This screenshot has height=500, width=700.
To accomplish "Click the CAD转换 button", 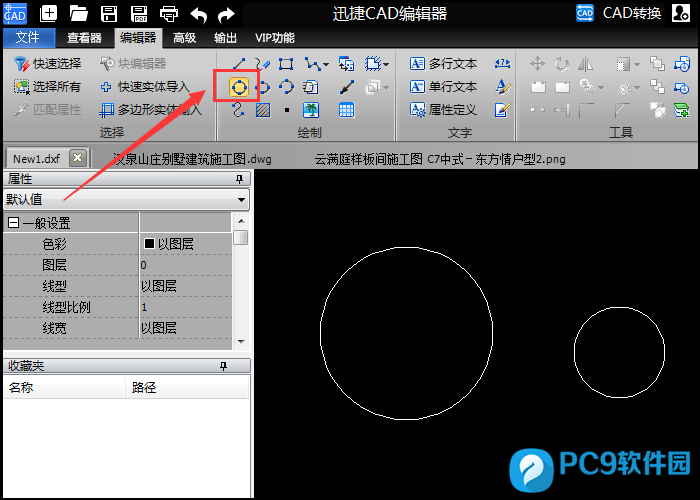I will (618, 13).
